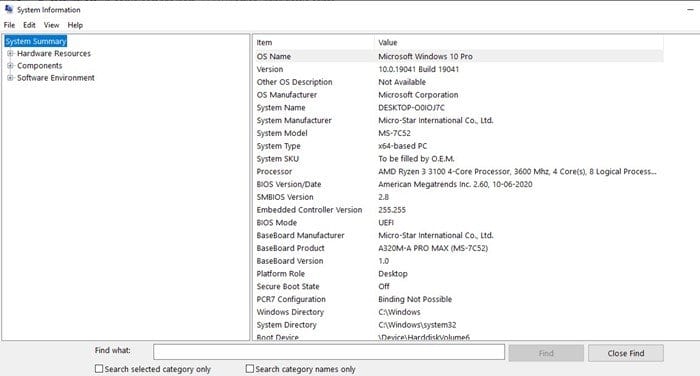
Task: Select the BaseBoard Version row
Action: 458,261
